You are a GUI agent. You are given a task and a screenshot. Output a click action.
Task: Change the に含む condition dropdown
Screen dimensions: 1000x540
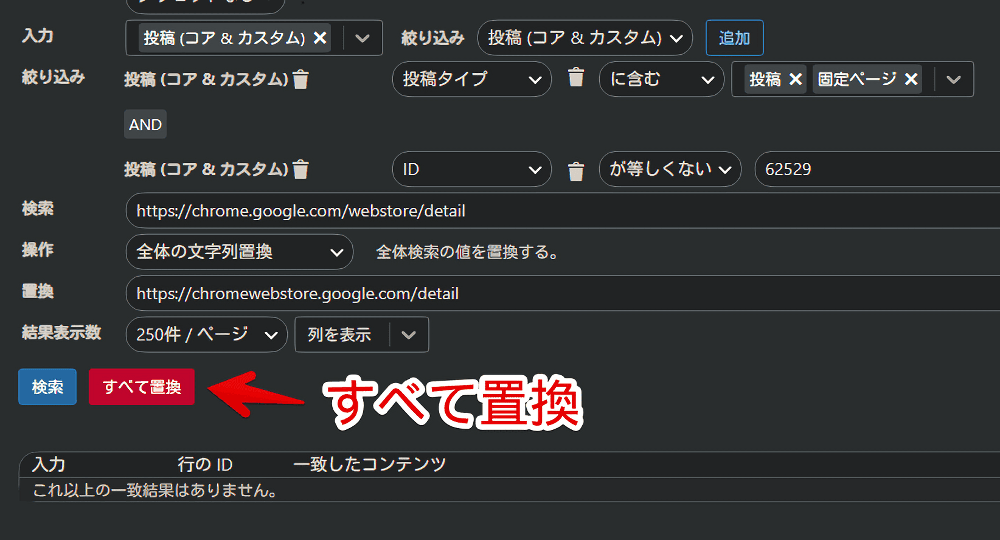pyautogui.click(x=660, y=79)
